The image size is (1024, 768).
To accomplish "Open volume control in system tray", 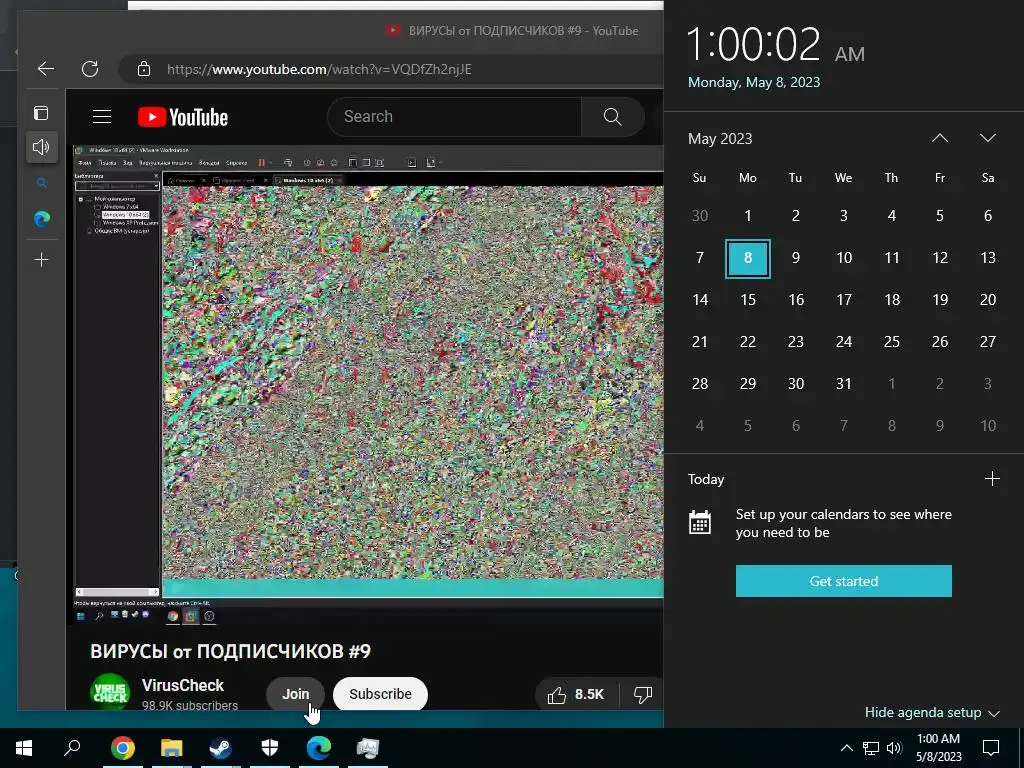I will coord(894,748).
